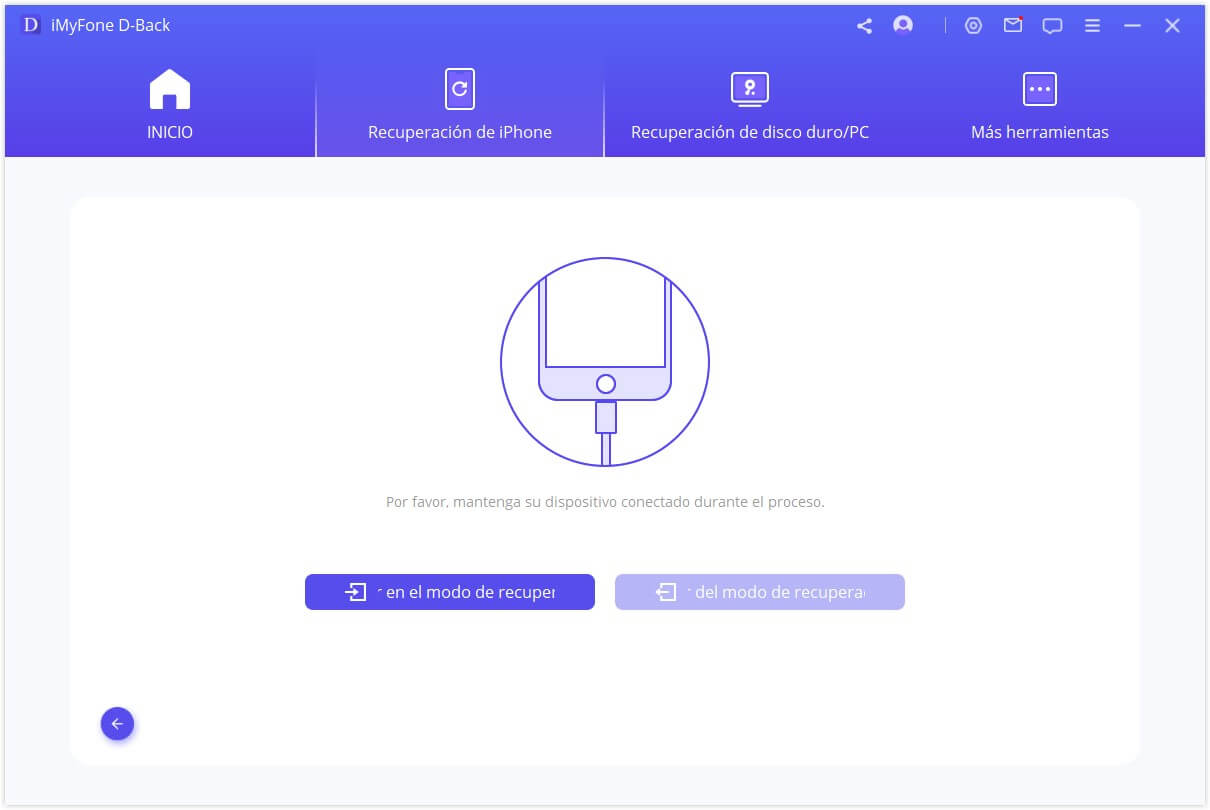Go back with the round arrow button

[x=117, y=724]
